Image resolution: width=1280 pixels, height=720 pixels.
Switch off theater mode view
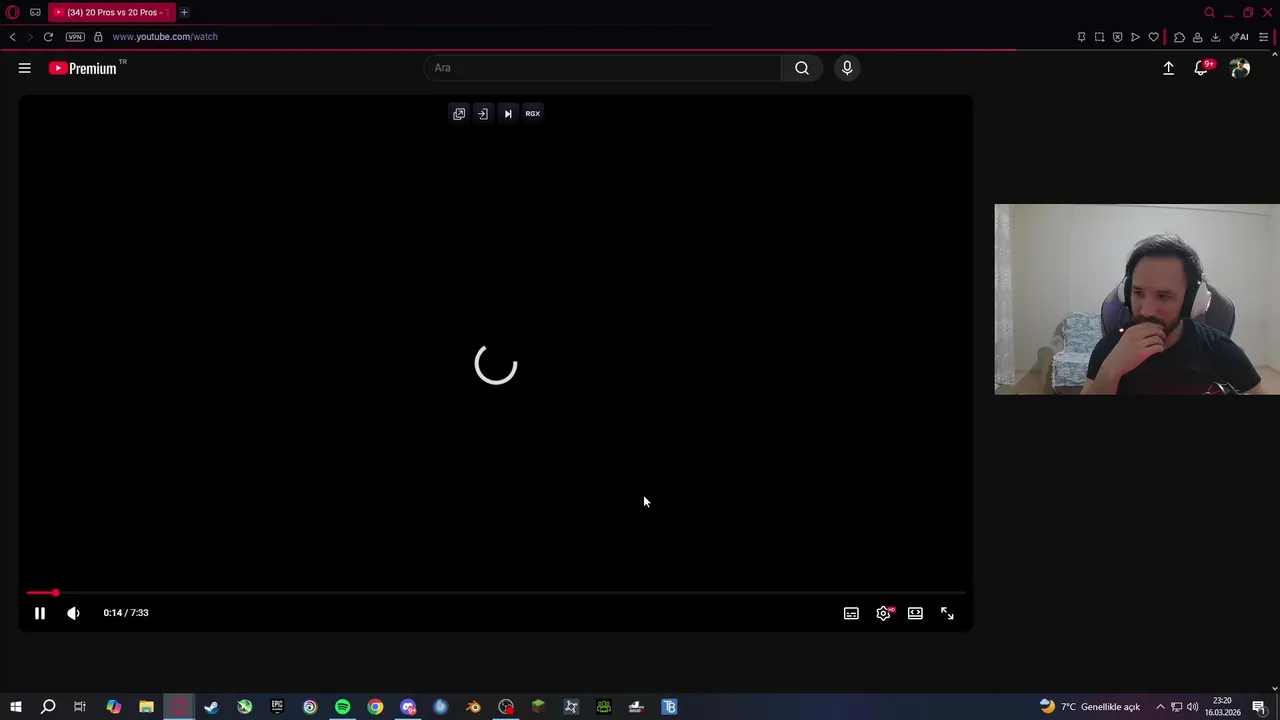tap(915, 613)
